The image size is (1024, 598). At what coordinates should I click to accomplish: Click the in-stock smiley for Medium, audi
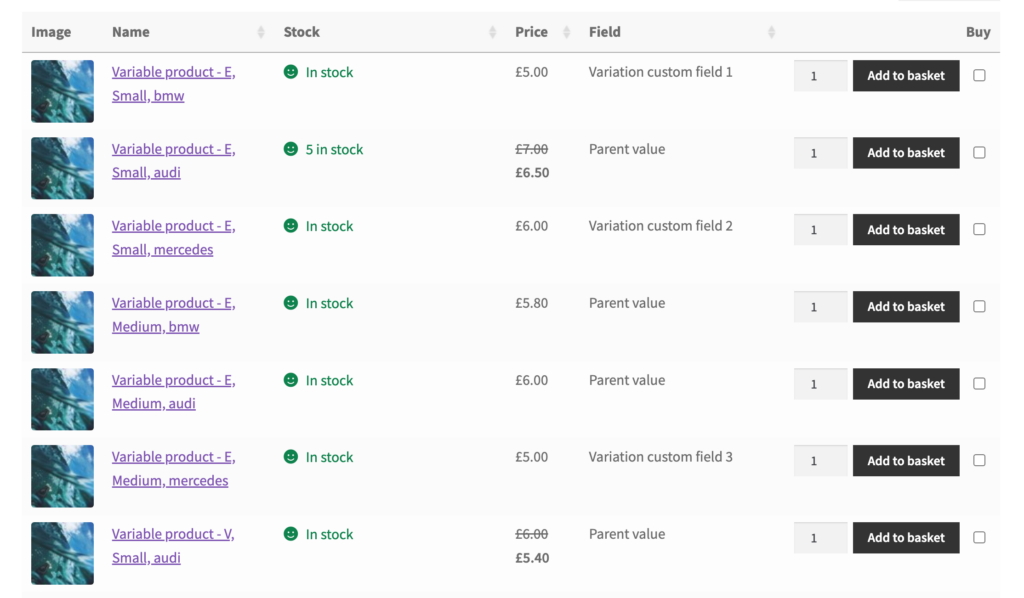[290, 380]
